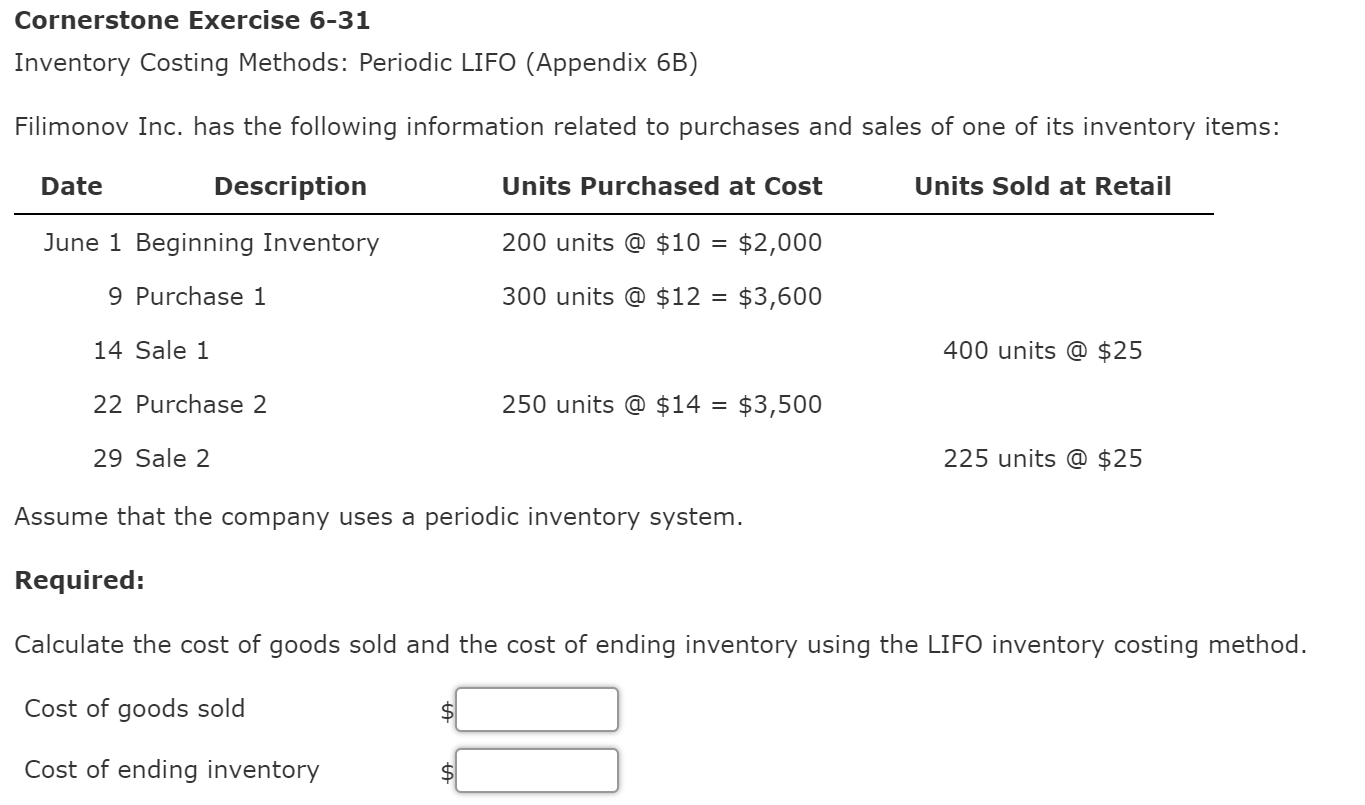Image resolution: width=1365 pixels, height=805 pixels.
Task: Click the Cost of ending inventory input field
Action: 536,770
